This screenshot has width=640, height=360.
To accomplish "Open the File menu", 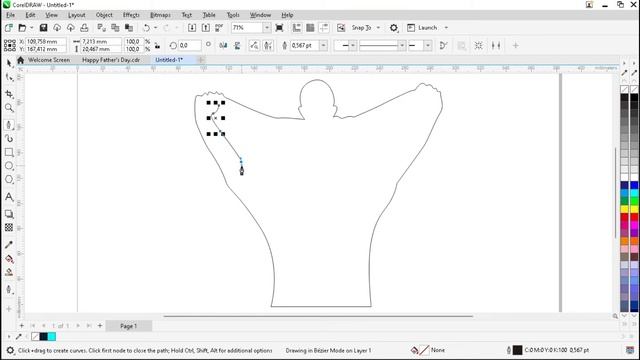I will (x=10, y=15).
